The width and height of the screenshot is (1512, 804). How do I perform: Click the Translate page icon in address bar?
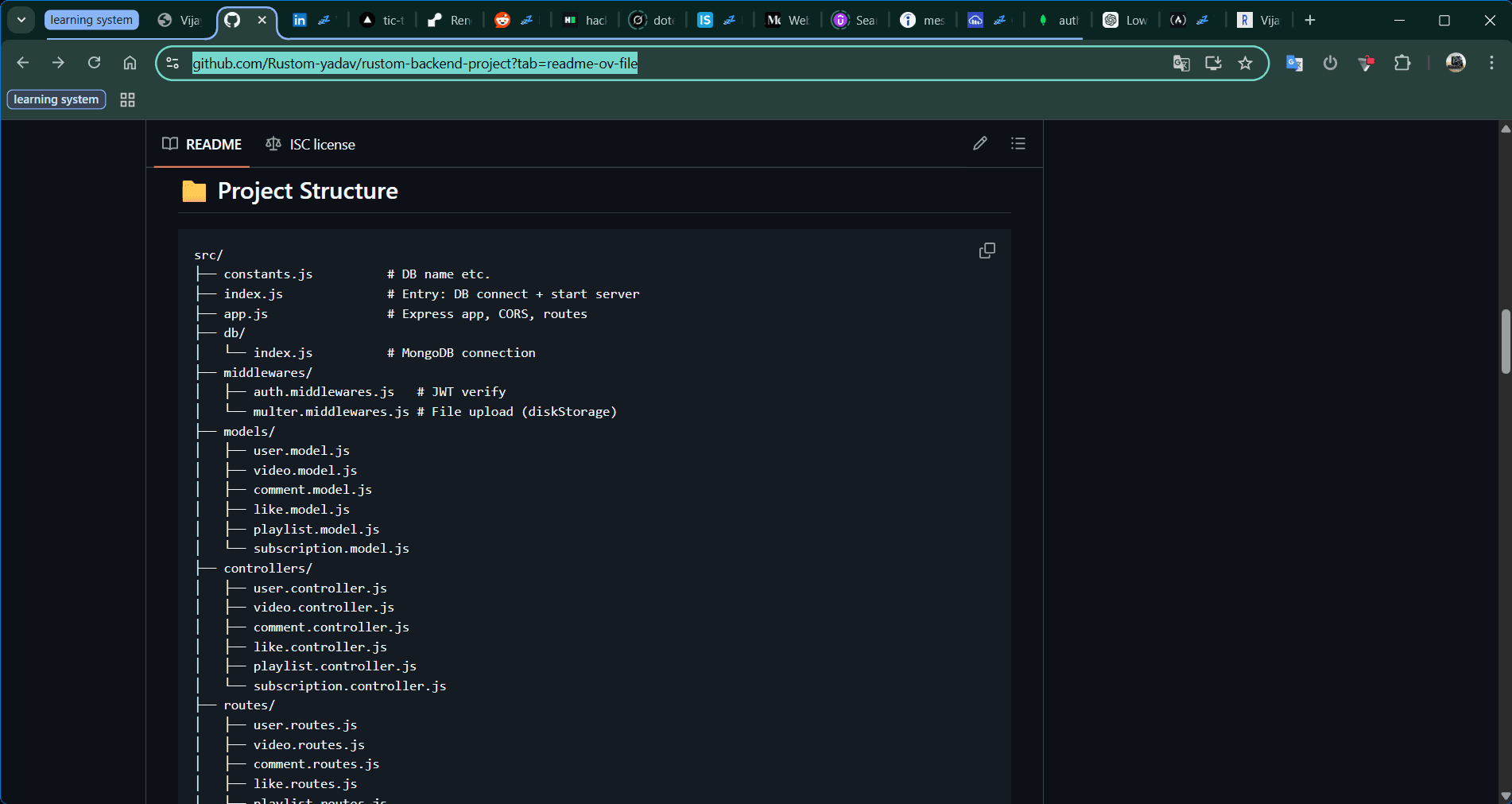(x=1181, y=63)
